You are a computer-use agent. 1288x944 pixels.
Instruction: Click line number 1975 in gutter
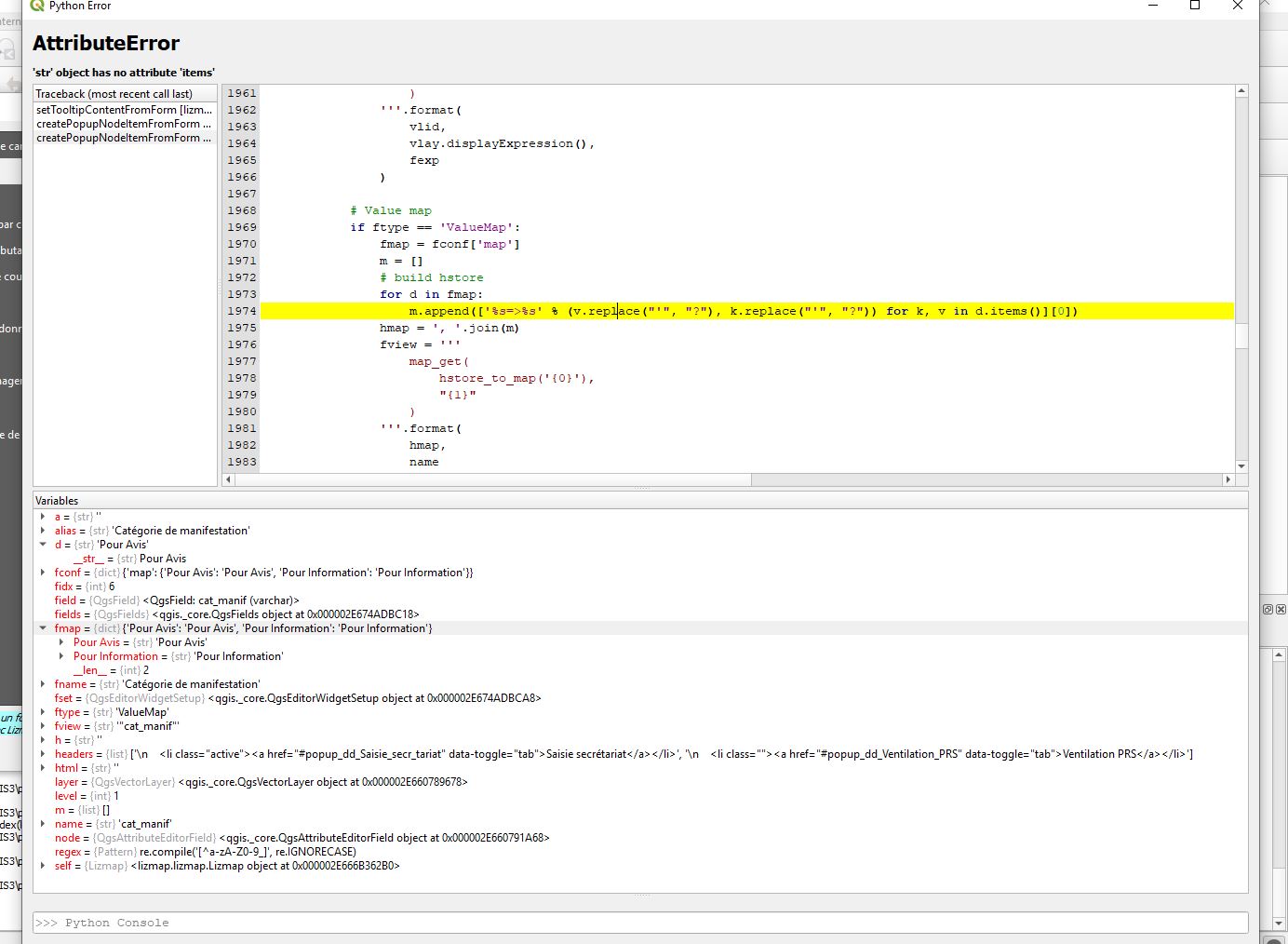click(x=241, y=328)
